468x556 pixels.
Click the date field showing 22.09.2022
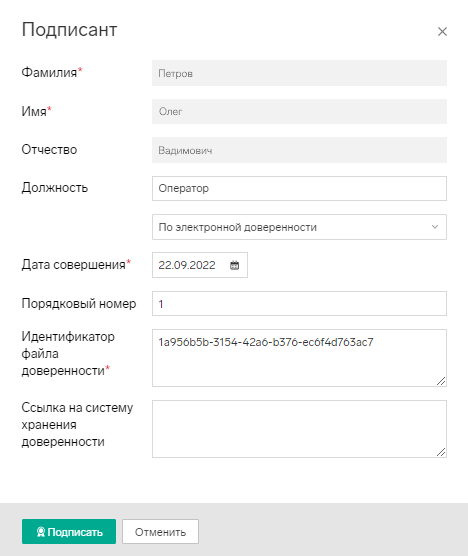200,265
